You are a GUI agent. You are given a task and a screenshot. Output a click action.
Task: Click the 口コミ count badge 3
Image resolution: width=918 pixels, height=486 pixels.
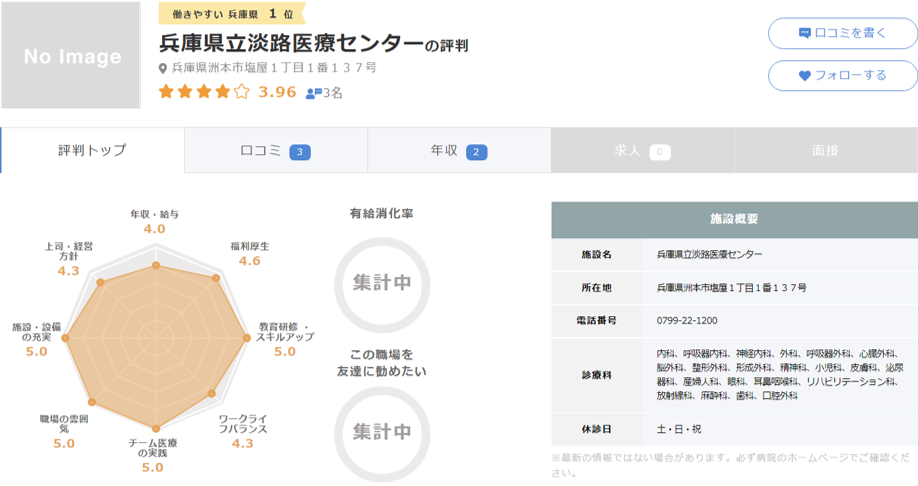pyautogui.click(x=300, y=152)
